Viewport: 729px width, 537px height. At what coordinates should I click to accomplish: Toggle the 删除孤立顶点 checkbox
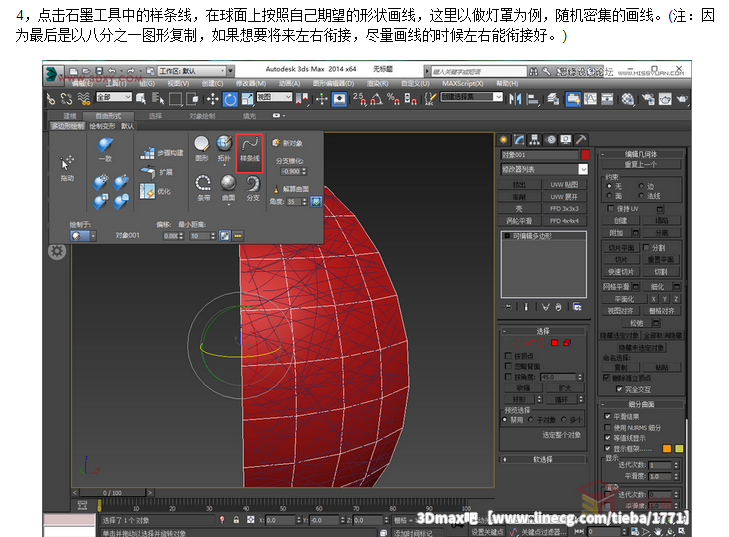606,378
